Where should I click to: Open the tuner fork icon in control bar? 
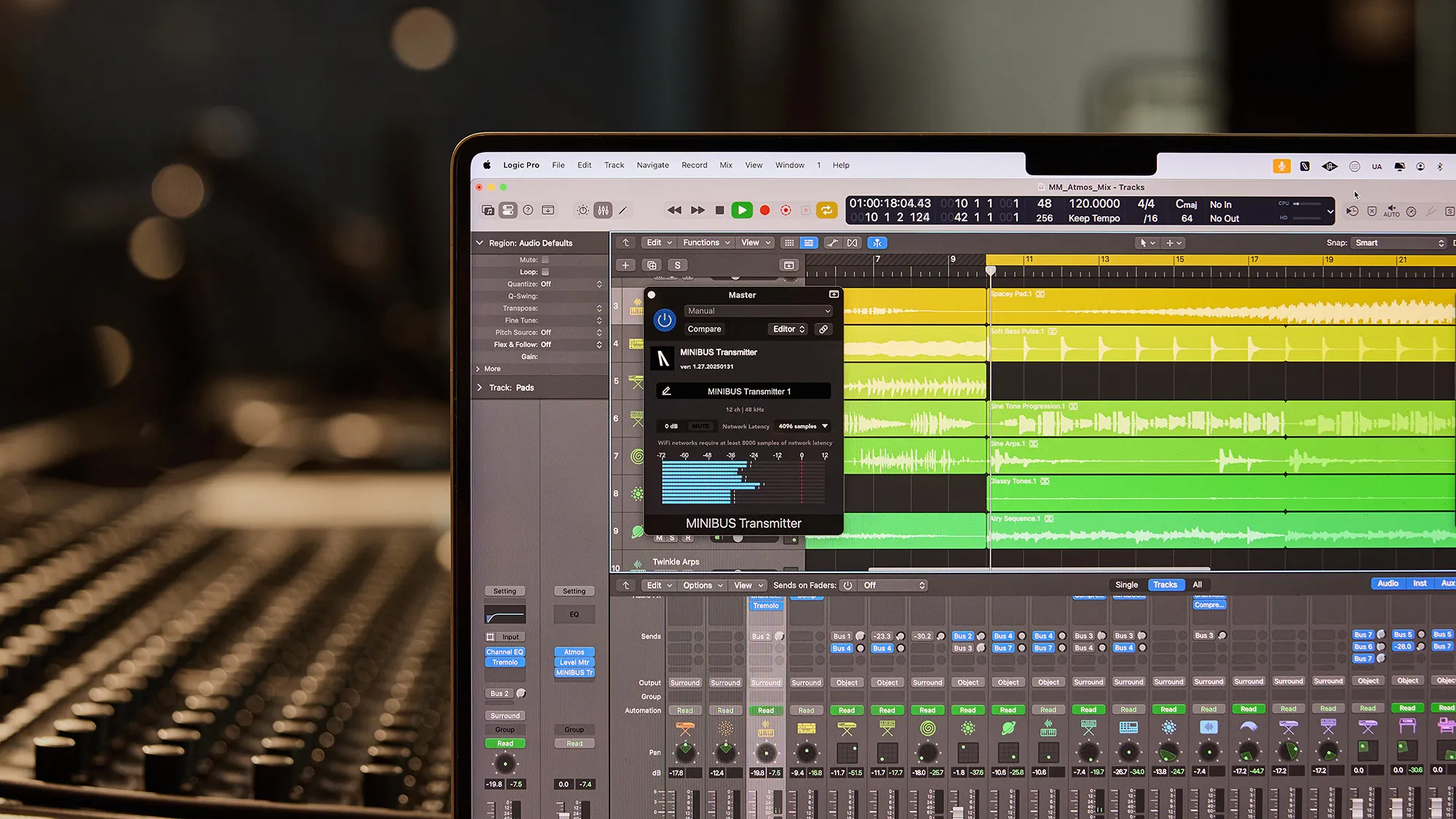click(x=1431, y=211)
